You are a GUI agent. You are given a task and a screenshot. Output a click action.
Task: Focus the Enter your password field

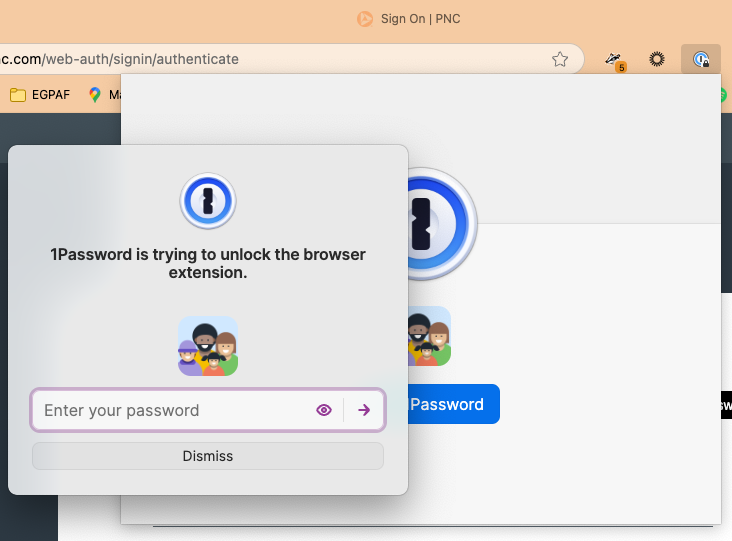(x=170, y=410)
